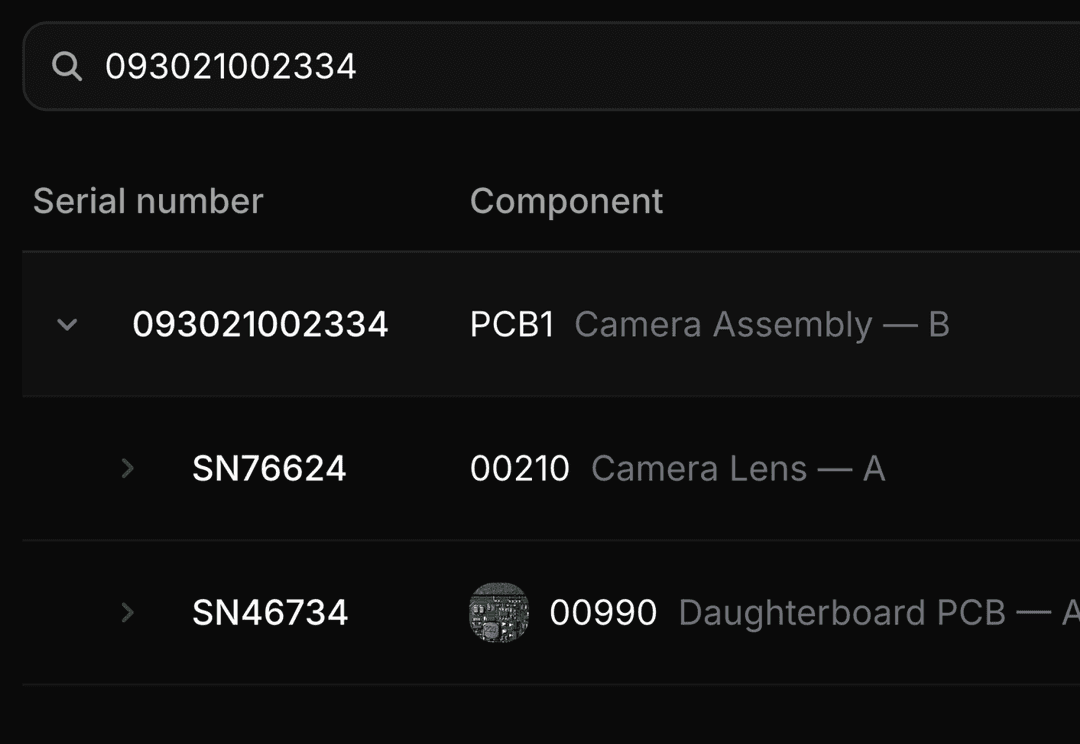Screen dimensions: 1080x744
Task: Select the top-level Camera Assembly row
Action: (1010, 324)
